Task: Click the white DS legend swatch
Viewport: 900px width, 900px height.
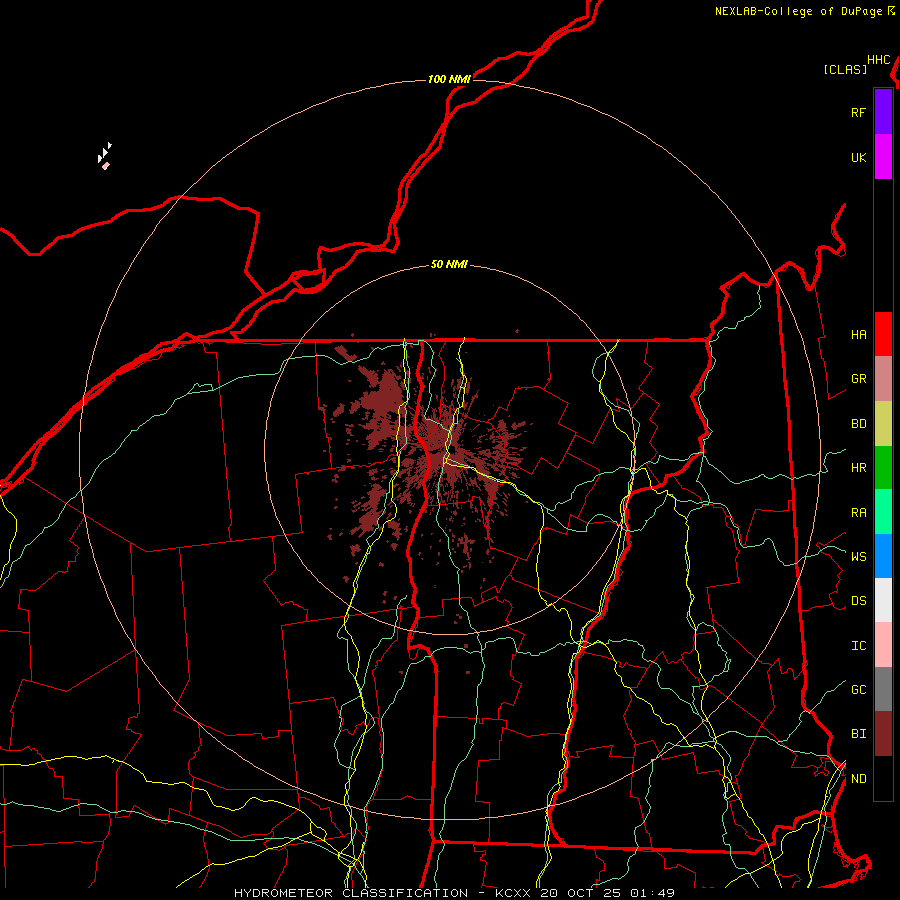Action: pos(883,600)
